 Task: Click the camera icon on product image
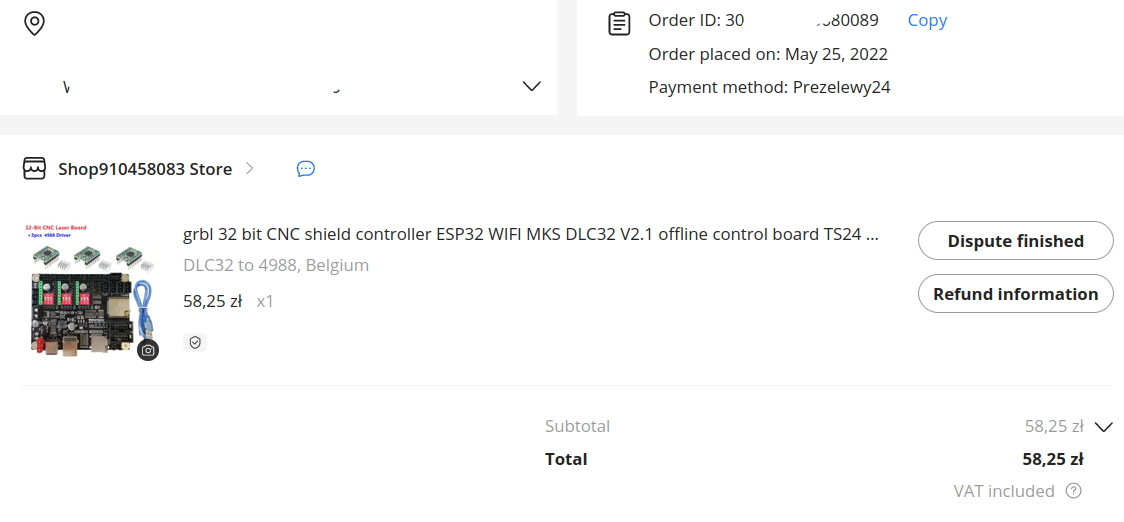148,350
